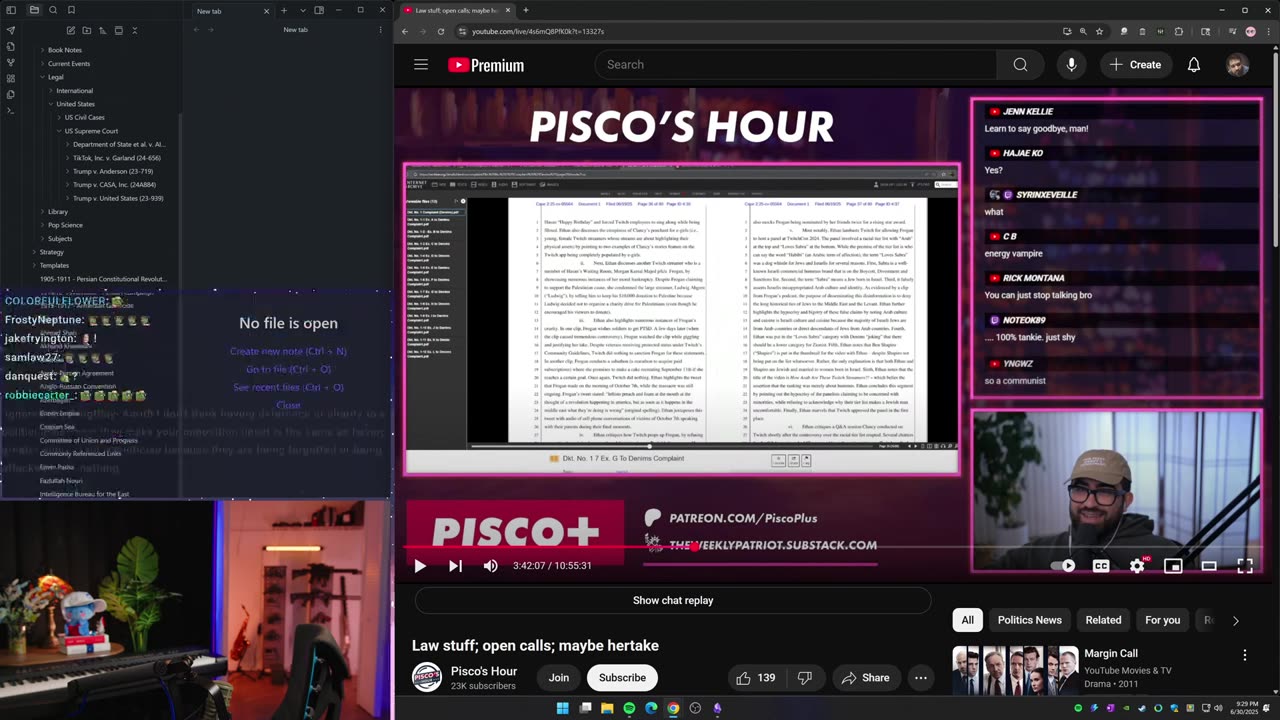Change sort order in Obsidian explorer
The image size is (1280, 720).
pos(102,30)
